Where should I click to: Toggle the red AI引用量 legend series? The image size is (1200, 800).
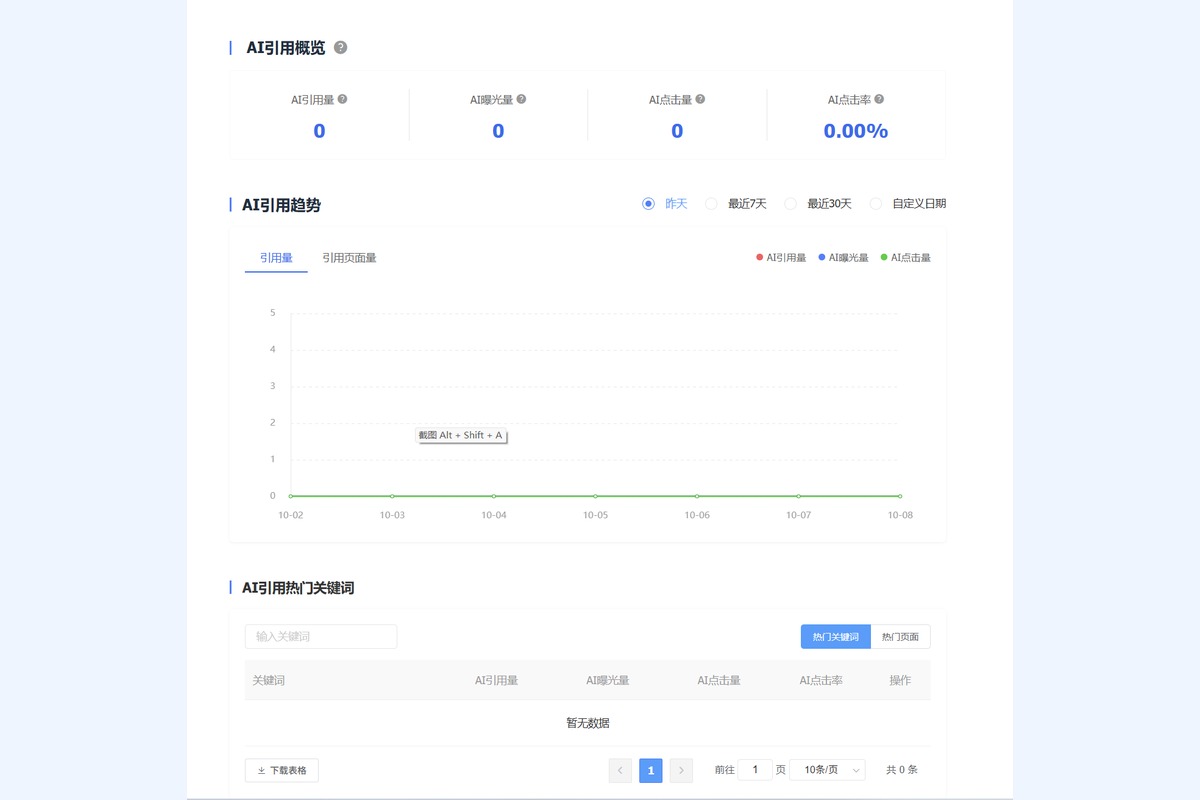[x=781, y=258]
